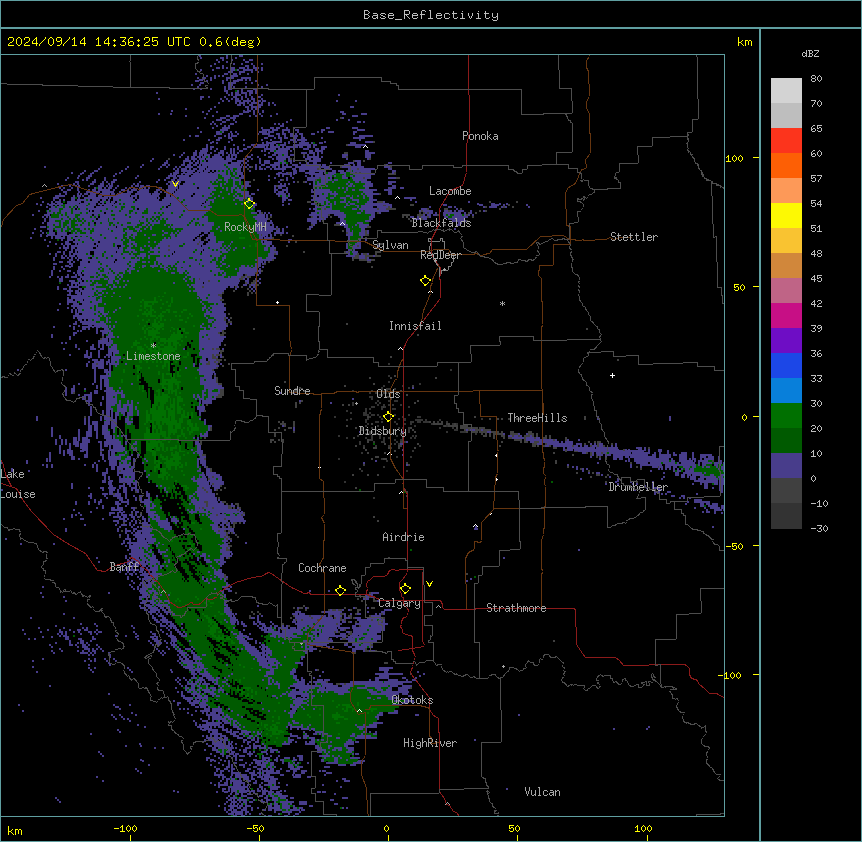The height and width of the screenshot is (842, 862).
Task: Select the bright green 20-30 dBZ swatch
Action: (786, 416)
